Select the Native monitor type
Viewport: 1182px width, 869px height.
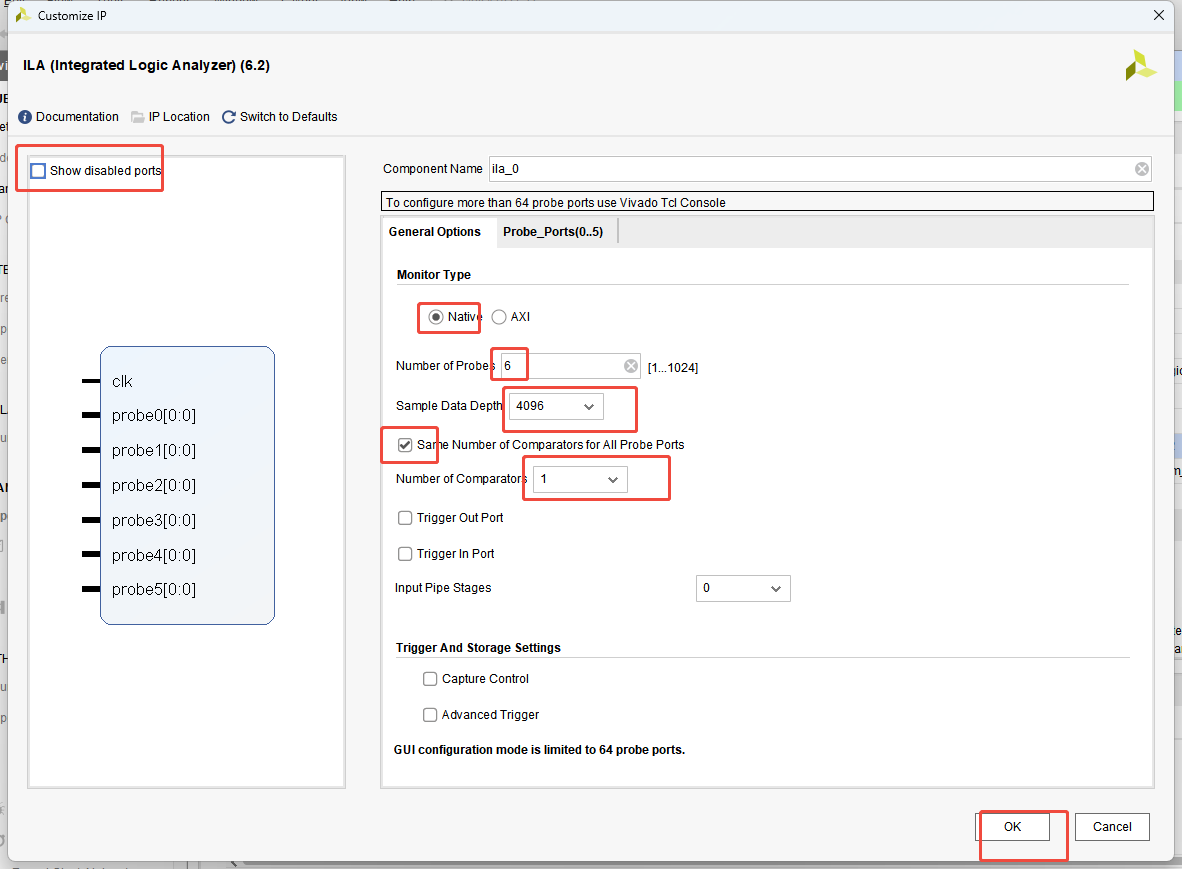[x=436, y=317]
